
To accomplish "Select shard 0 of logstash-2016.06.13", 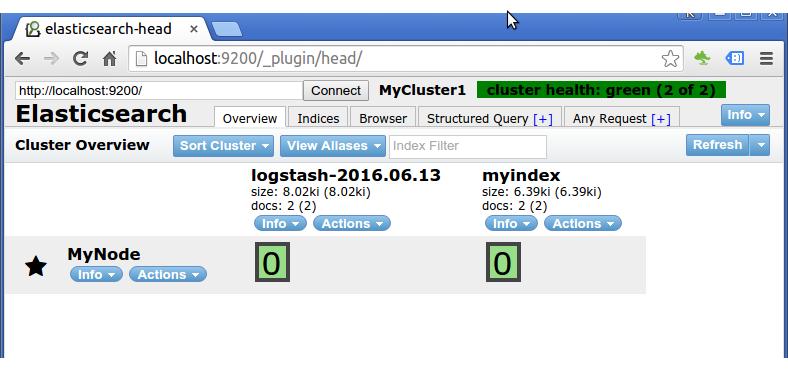I will click(272, 262).
